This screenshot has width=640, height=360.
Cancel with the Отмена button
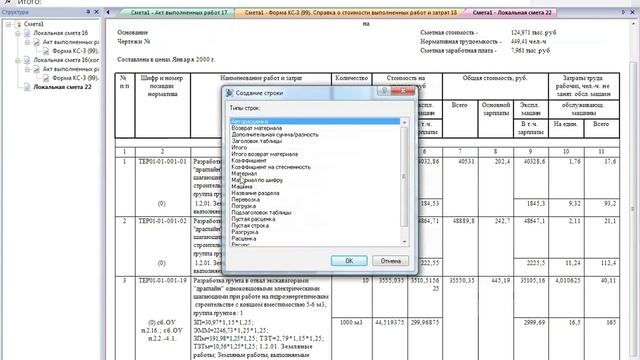(x=391, y=260)
